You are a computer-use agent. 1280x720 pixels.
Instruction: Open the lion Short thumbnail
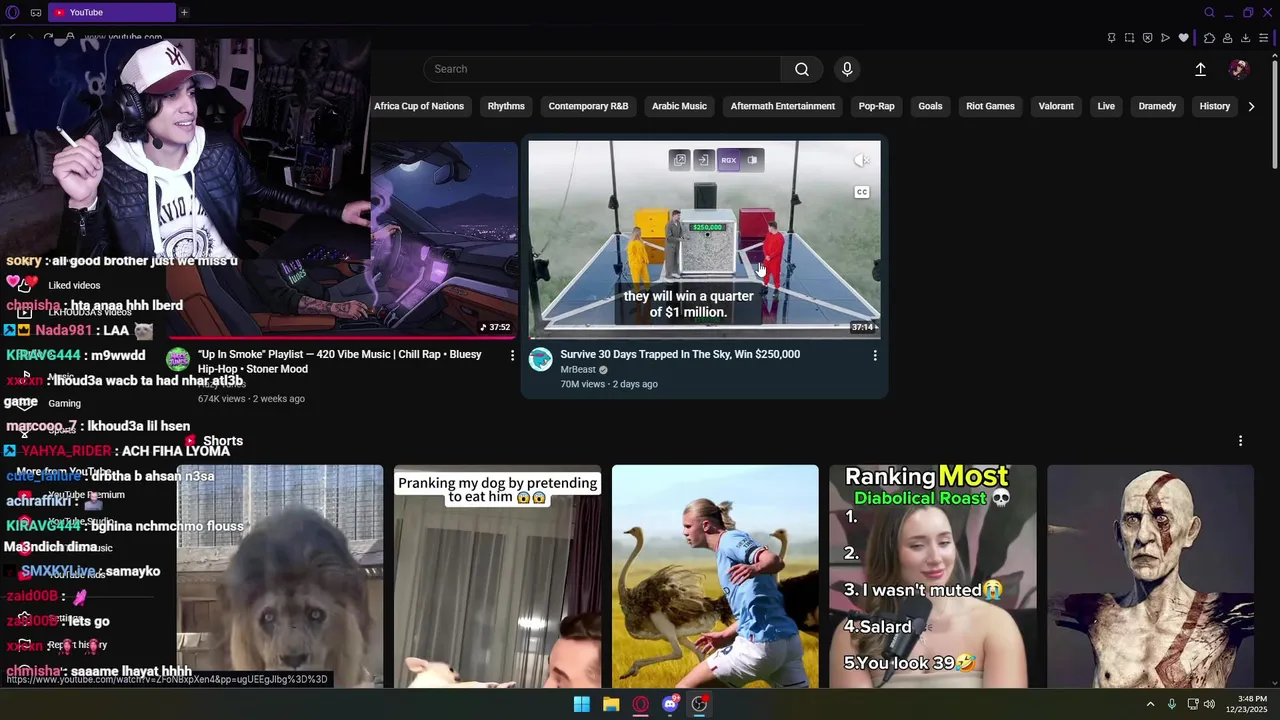(280, 576)
